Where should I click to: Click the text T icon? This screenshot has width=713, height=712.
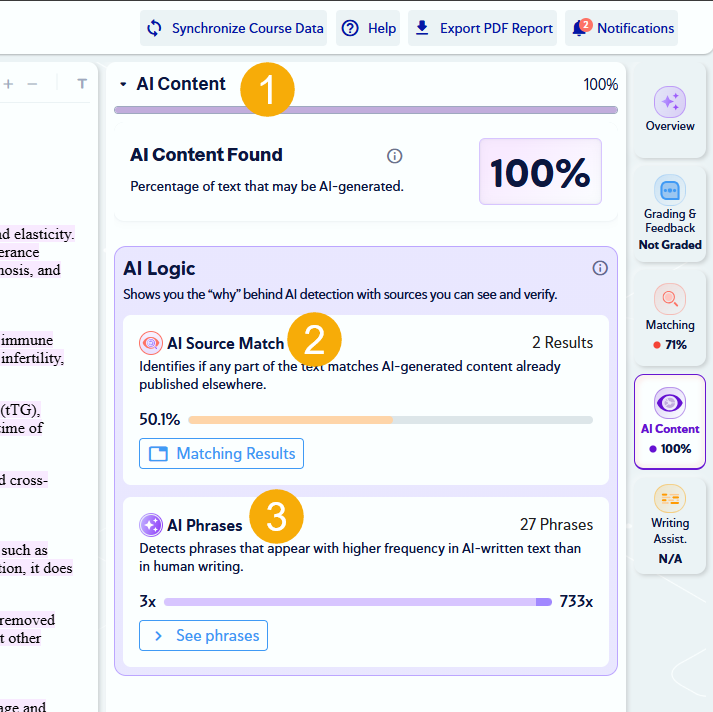(82, 84)
